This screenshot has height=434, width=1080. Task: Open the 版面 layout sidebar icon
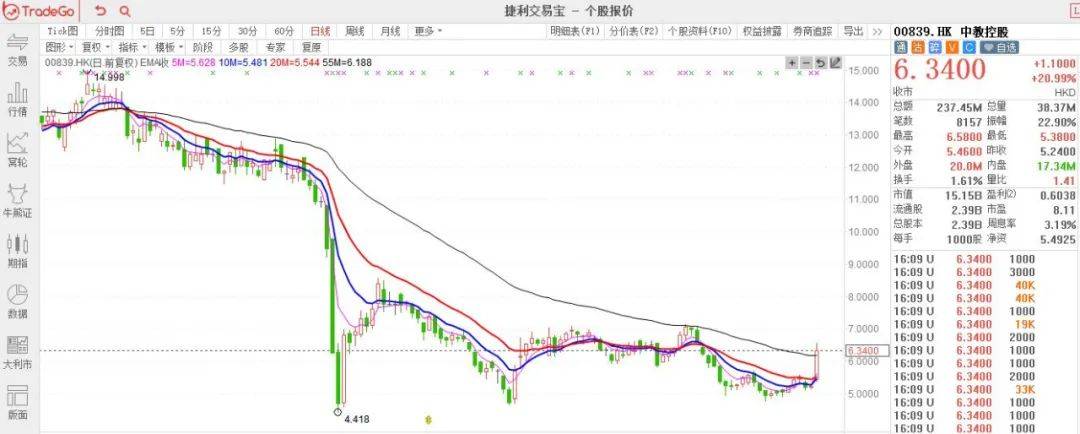pyautogui.click(x=17, y=403)
